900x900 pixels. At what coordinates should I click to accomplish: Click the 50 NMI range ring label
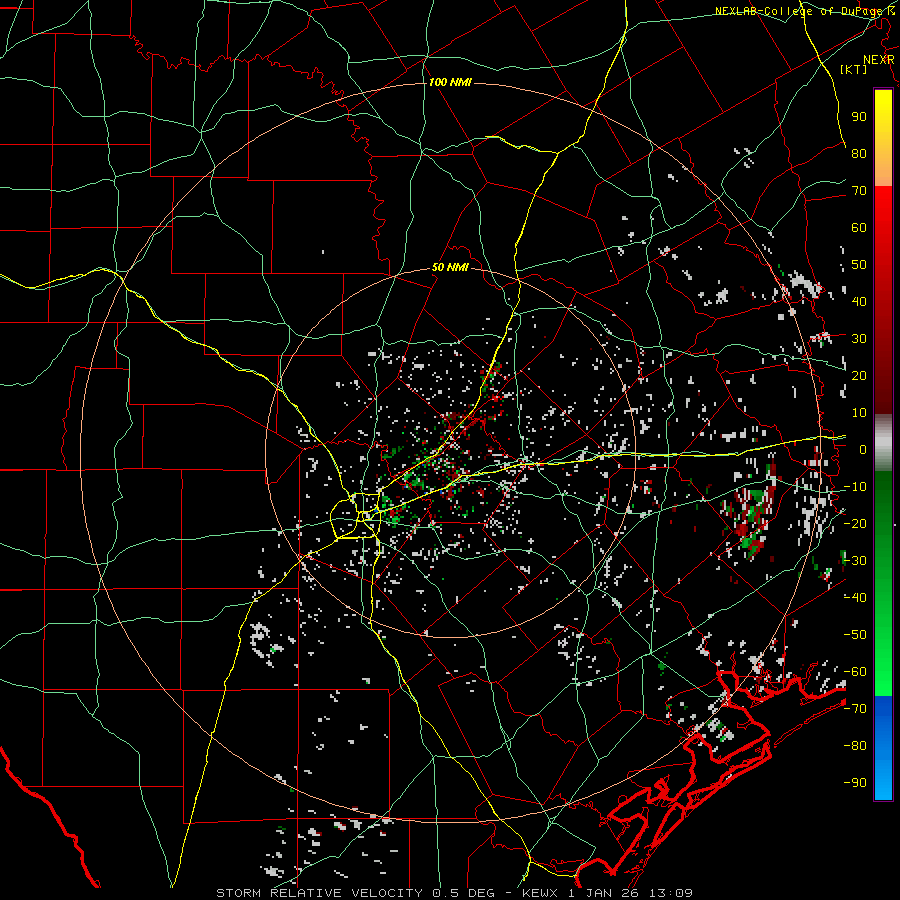(x=450, y=267)
